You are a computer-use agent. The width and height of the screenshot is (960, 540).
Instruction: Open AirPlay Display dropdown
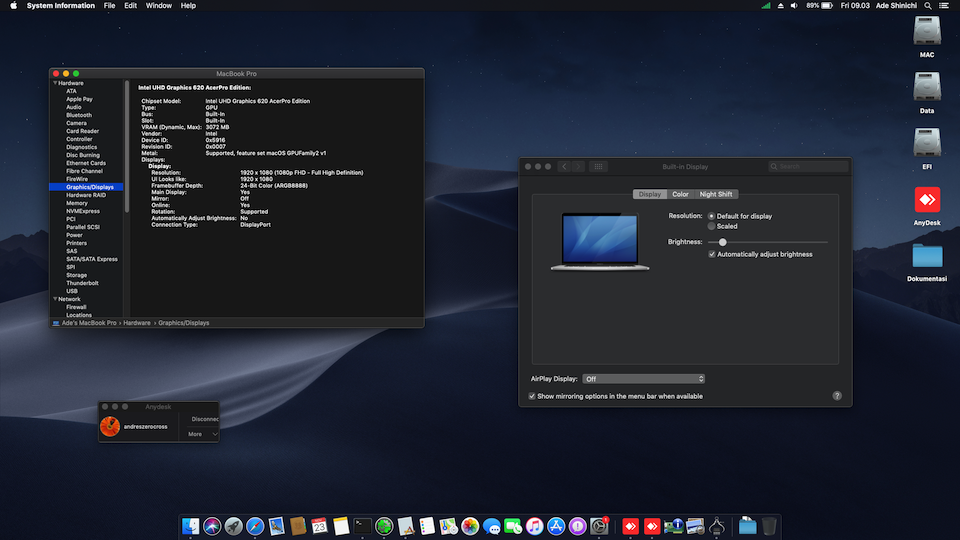643,379
